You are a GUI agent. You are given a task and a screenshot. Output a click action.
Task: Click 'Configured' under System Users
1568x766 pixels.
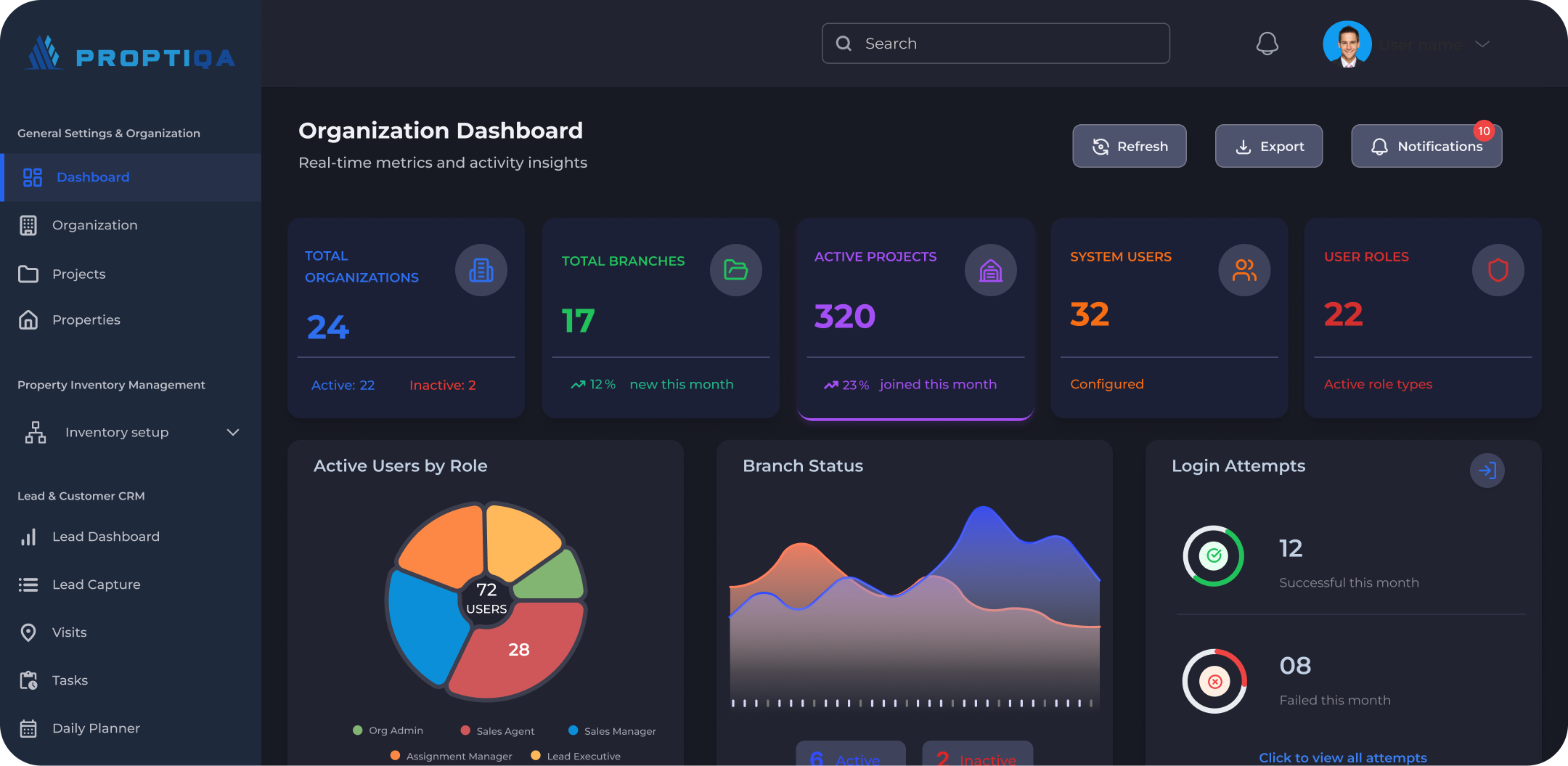click(1107, 384)
